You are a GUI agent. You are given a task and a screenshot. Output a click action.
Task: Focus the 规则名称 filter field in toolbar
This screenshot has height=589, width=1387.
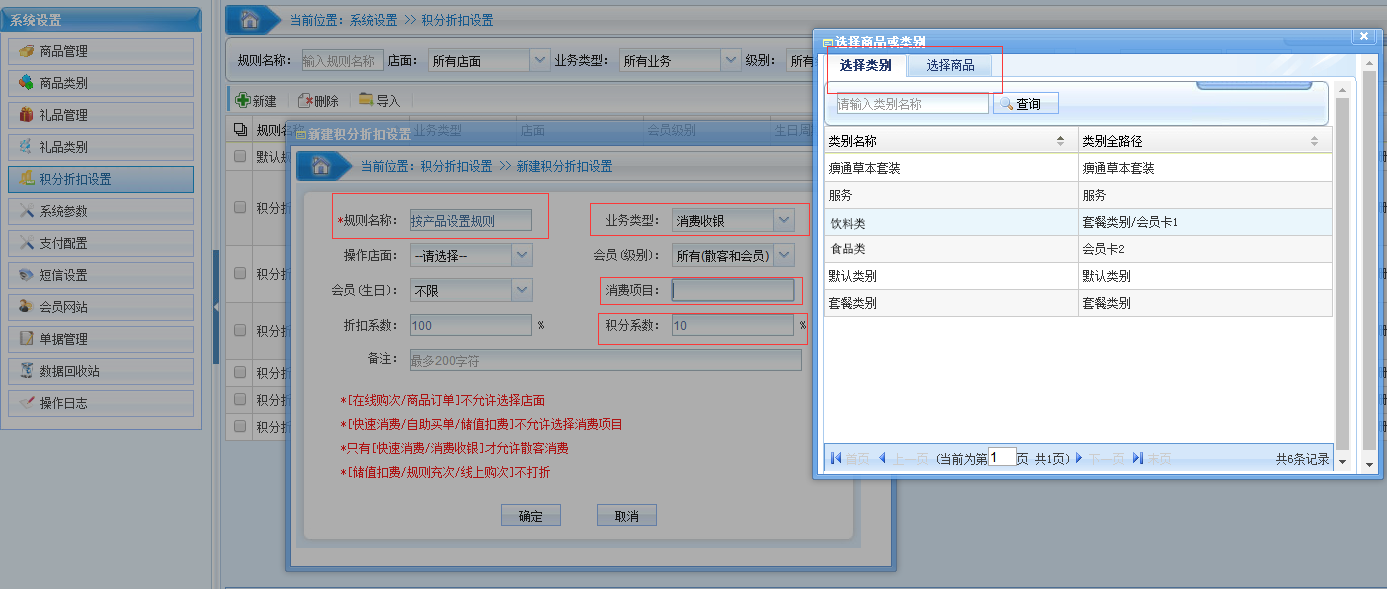tap(342, 60)
